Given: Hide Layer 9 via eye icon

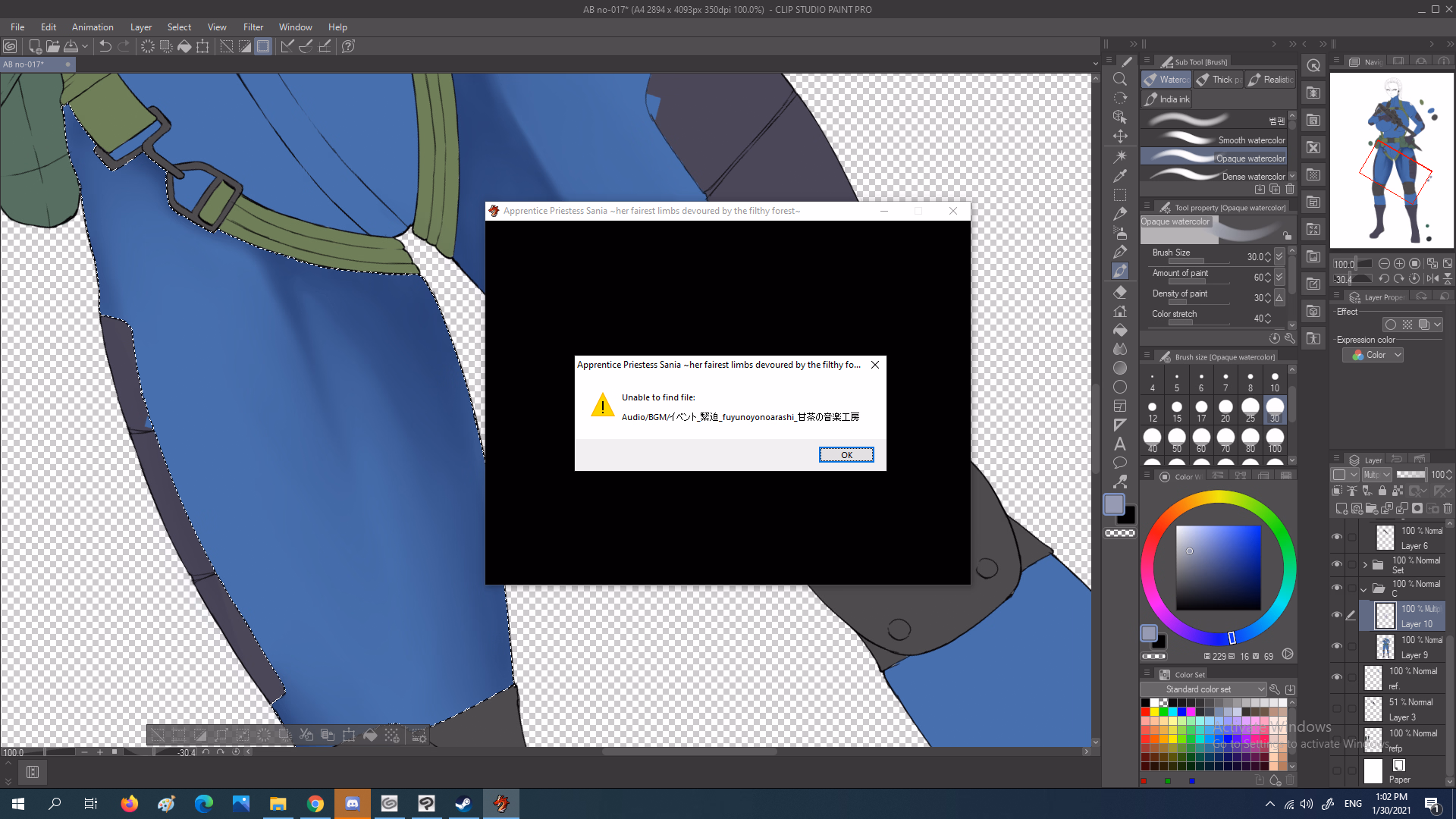Looking at the screenshot, I should [x=1337, y=646].
